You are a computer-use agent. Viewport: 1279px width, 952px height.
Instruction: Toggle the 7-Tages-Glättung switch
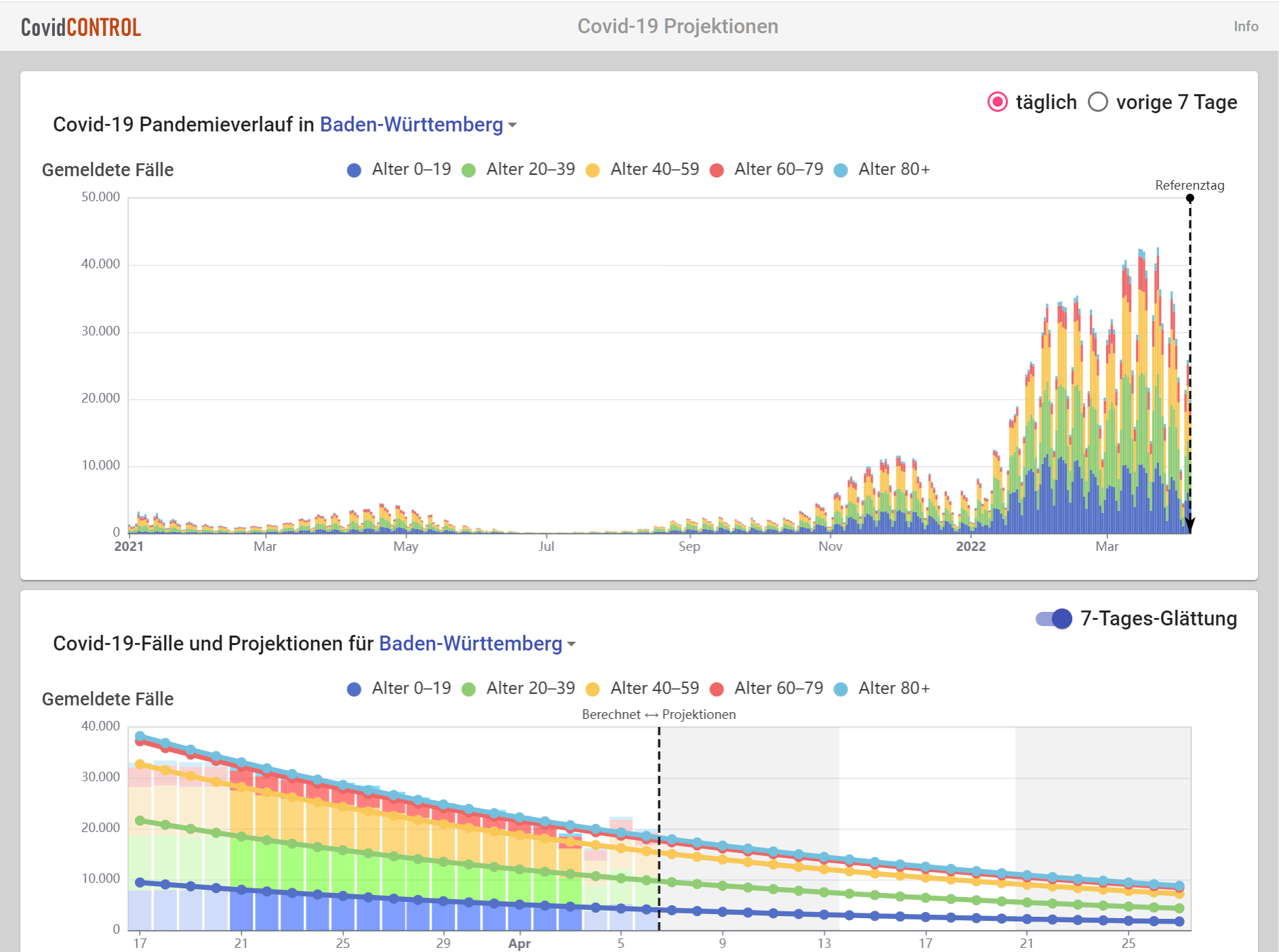1054,619
